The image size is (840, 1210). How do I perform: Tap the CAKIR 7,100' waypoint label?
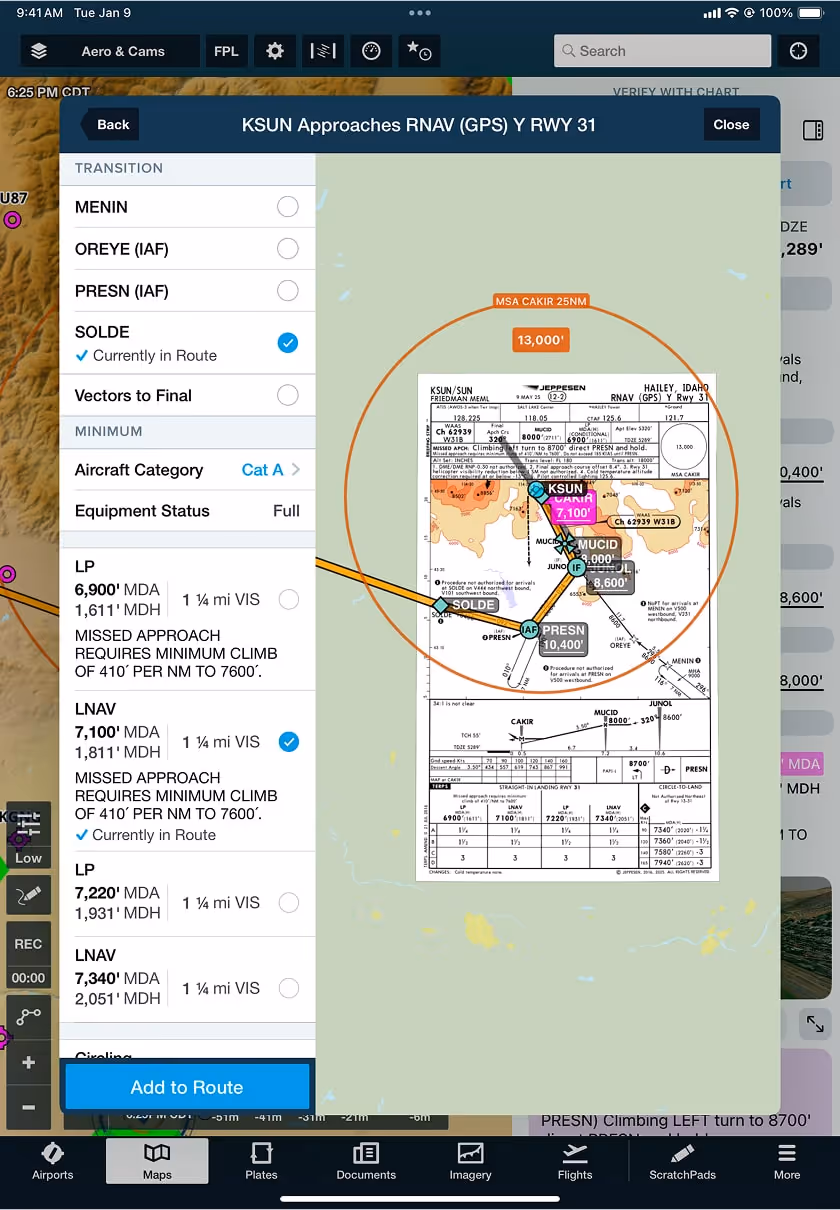click(572, 506)
